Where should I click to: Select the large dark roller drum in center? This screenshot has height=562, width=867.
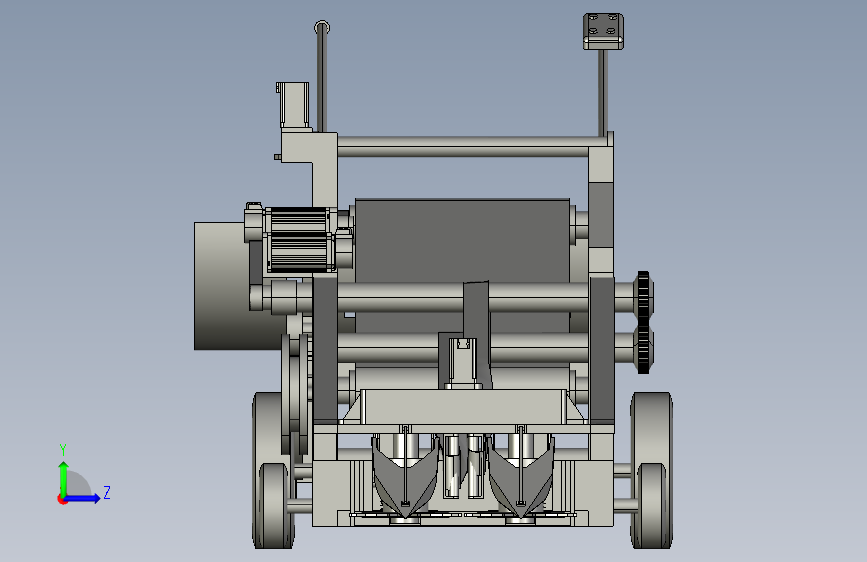tap(462, 241)
